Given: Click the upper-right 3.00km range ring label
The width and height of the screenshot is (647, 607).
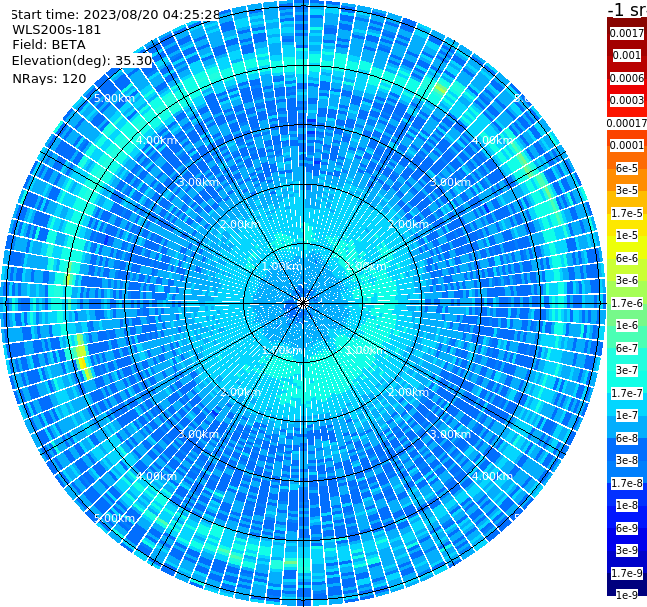Looking at the screenshot, I should [451, 182].
